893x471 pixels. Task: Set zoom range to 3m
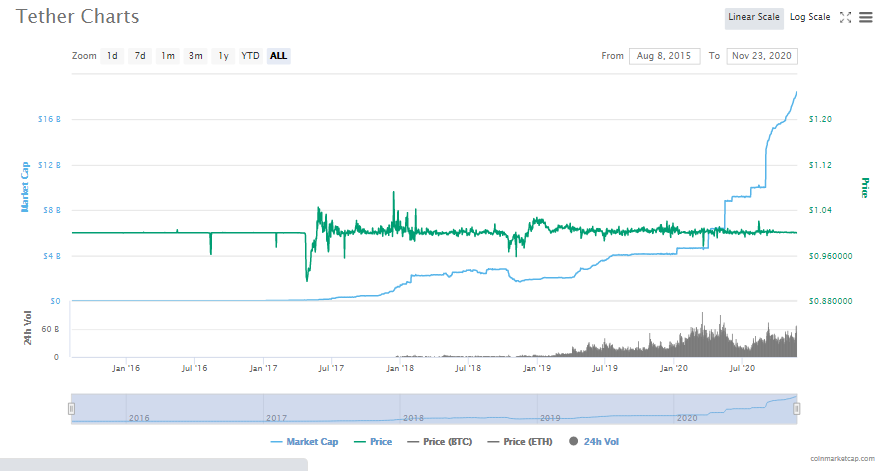click(195, 56)
